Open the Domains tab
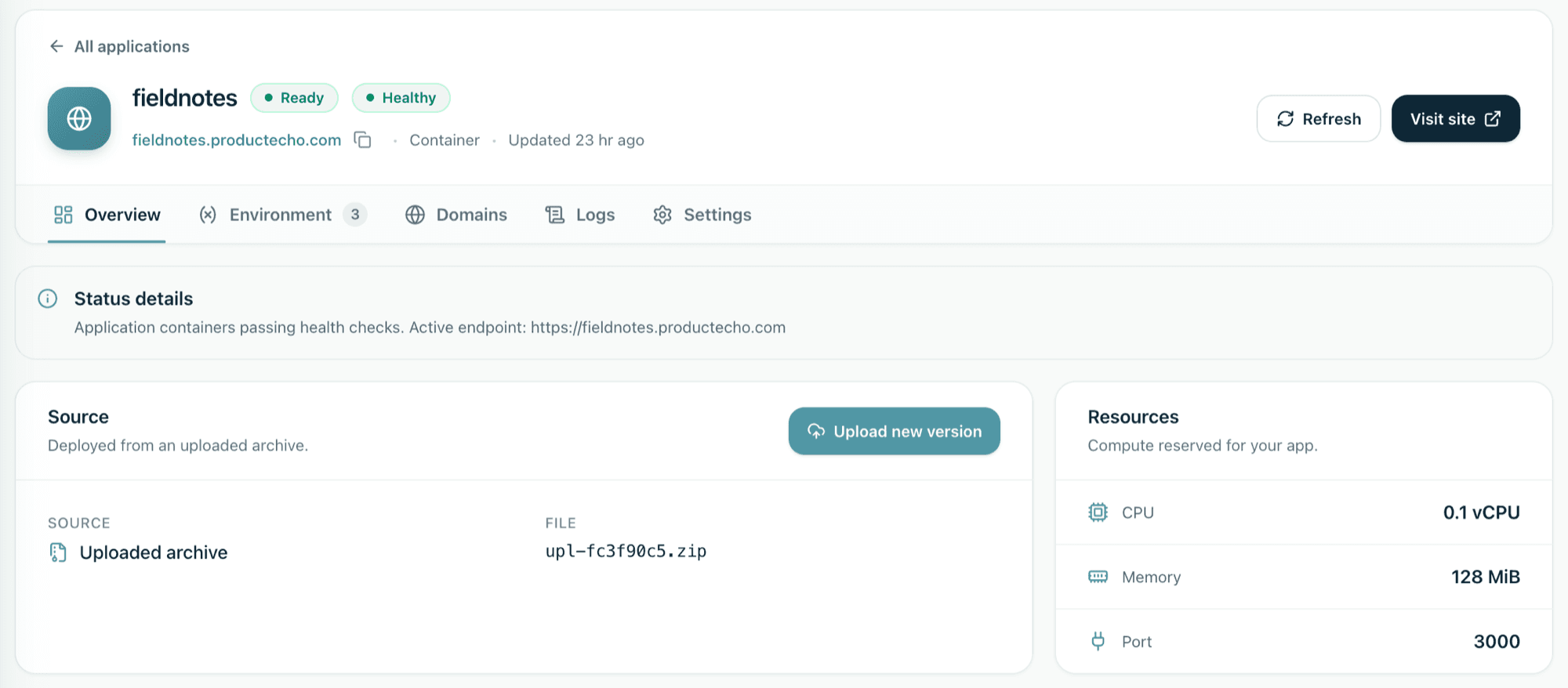1568x688 pixels. click(x=456, y=215)
